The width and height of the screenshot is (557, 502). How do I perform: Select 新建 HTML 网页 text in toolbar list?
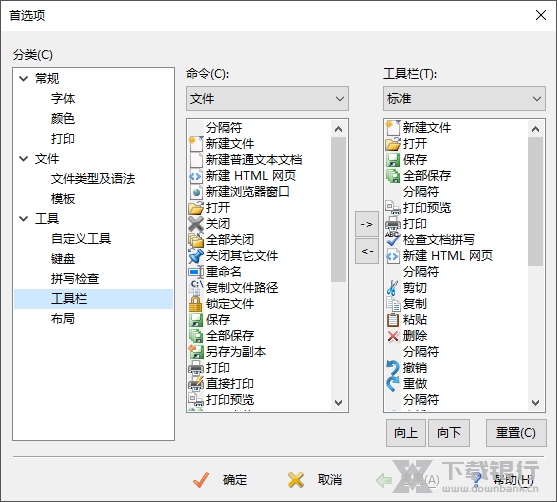[448, 255]
